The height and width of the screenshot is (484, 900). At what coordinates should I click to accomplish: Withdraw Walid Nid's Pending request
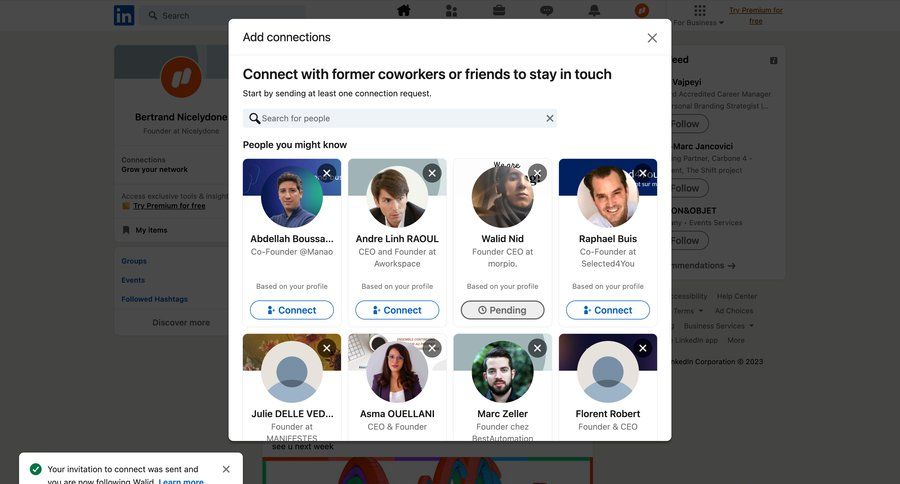(x=502, y=310)
